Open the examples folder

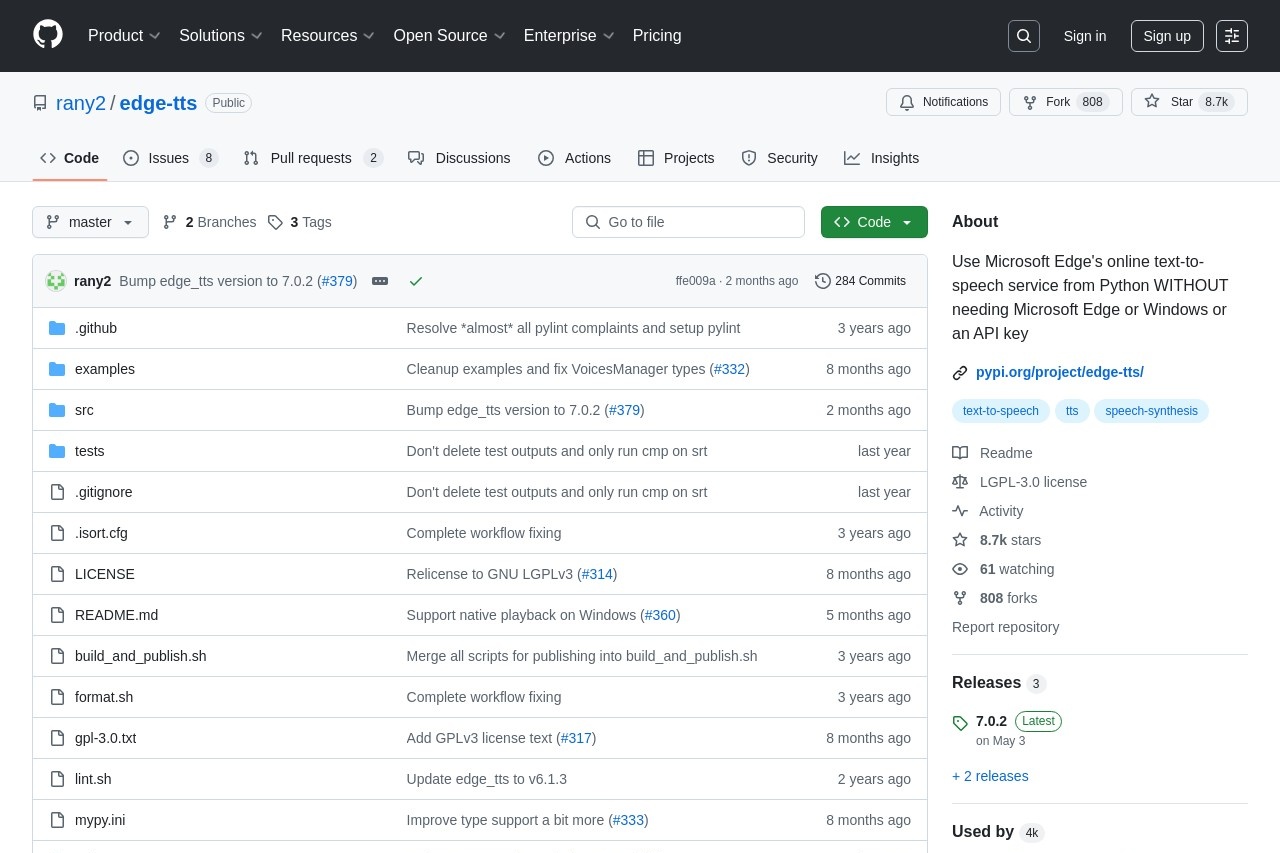pyautogui.click(x=105, y=369)
